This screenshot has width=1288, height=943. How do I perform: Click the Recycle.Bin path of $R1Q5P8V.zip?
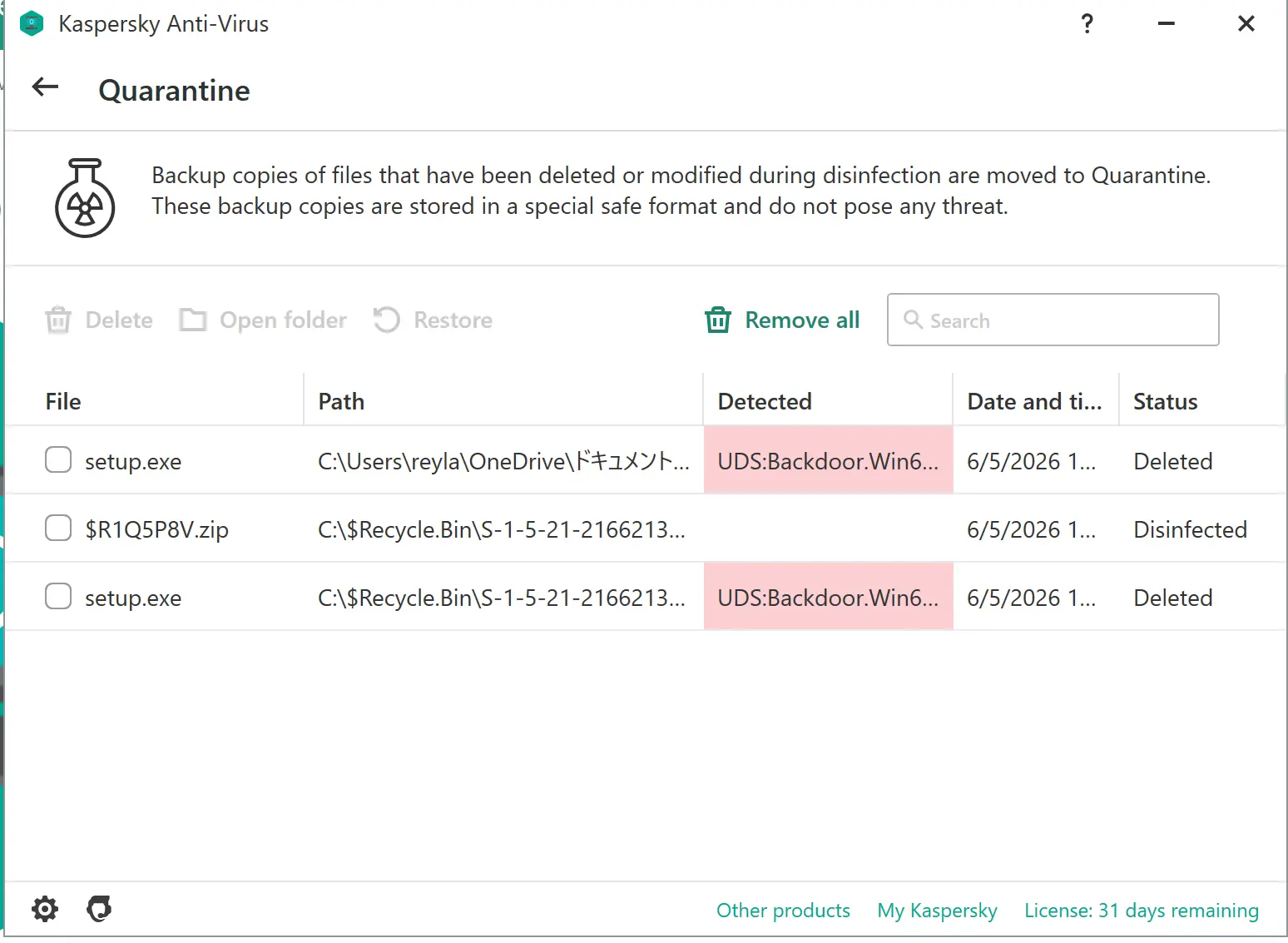[x=502, y=529]
